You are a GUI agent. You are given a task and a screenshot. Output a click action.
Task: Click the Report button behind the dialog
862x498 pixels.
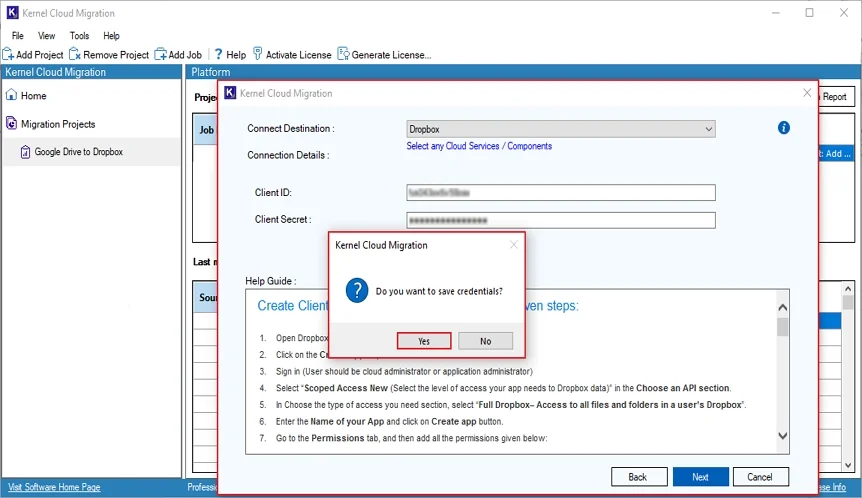tap(836, 97)
